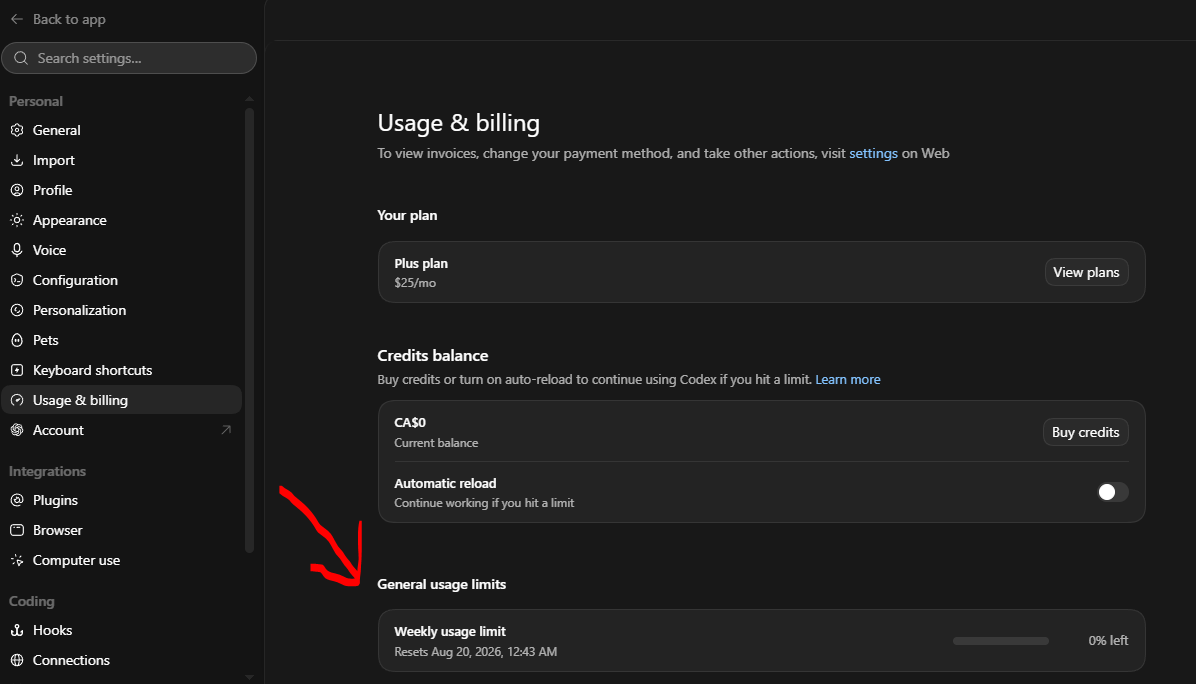Toggle the Automatic reload switch
The image size is (1196, 684).
click(1112, 493)
